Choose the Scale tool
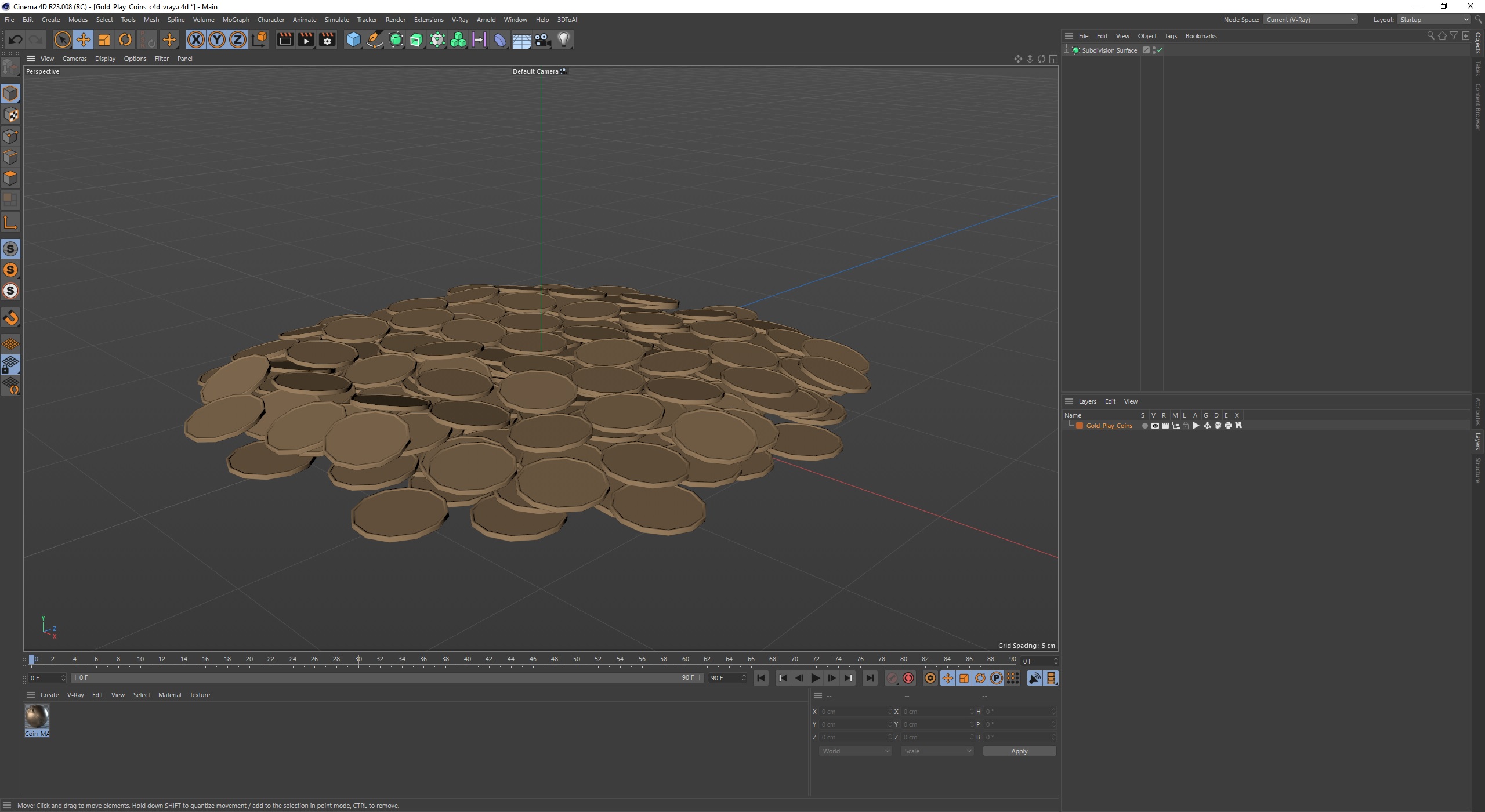 coord(104,39)
